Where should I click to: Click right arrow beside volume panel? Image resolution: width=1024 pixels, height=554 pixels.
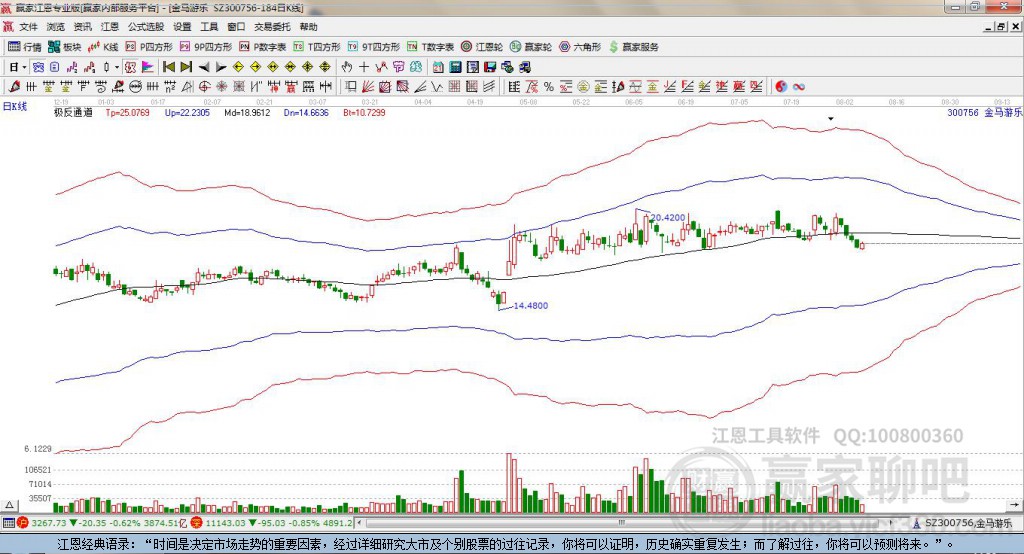pos(1014,505)
